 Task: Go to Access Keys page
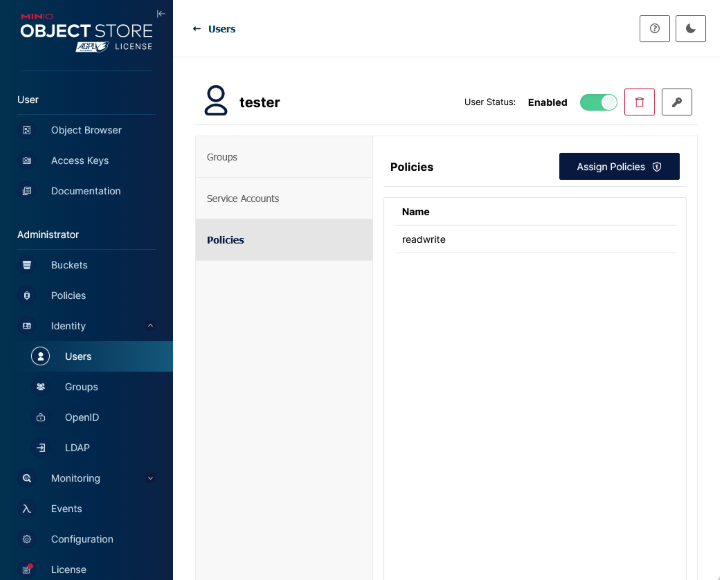coord(80,160)
